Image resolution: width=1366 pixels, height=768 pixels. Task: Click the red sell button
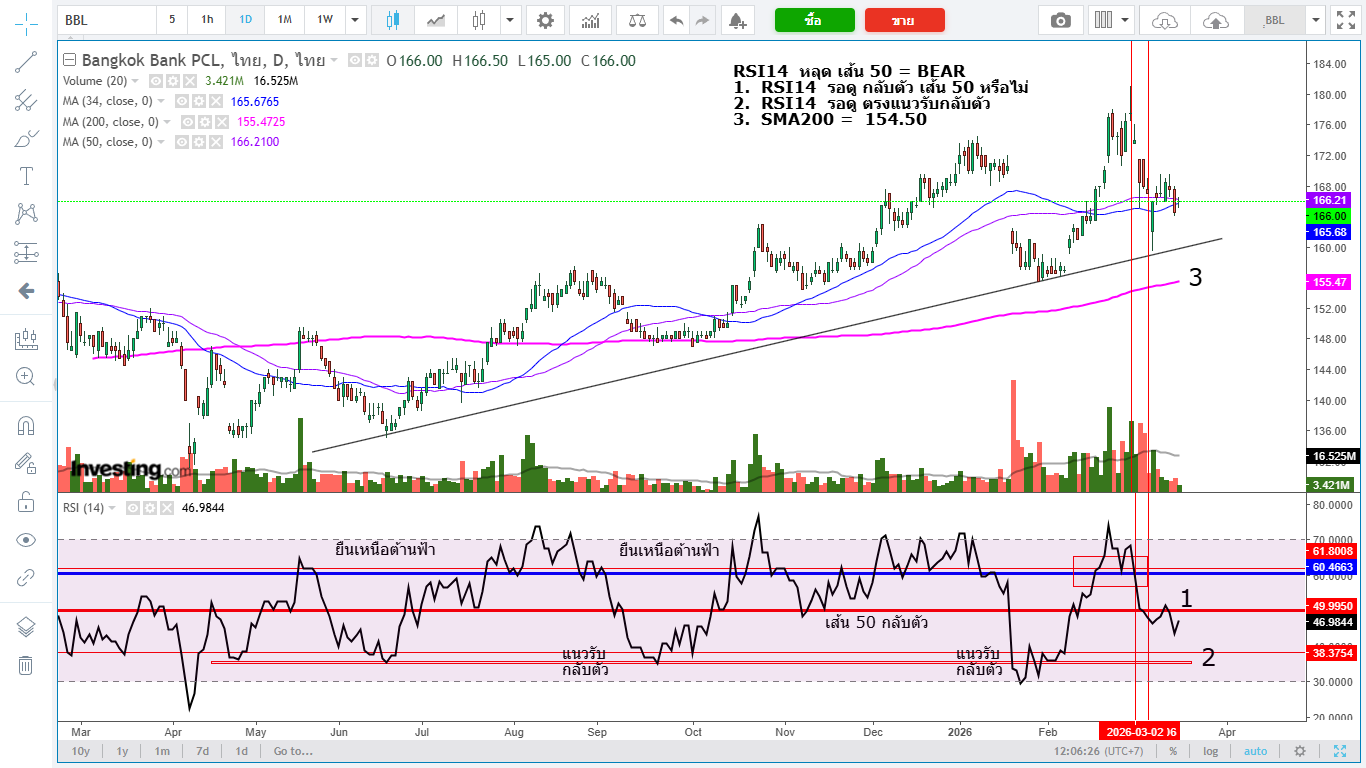(904, 20)
